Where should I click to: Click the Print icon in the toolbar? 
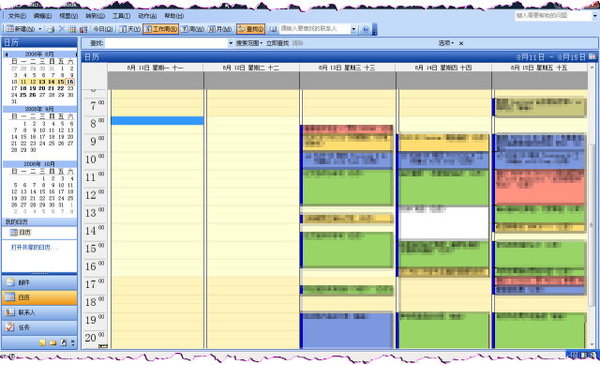coord(51,29)
